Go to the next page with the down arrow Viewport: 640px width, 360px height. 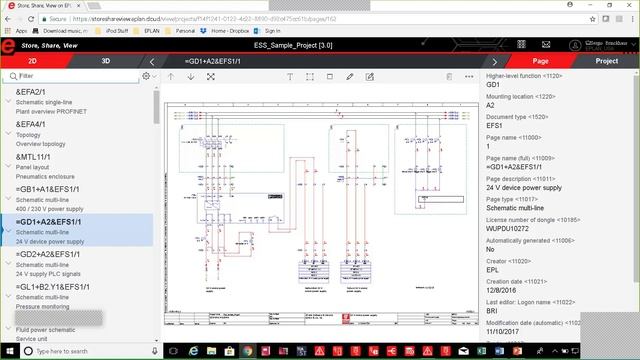pos(191,76)
